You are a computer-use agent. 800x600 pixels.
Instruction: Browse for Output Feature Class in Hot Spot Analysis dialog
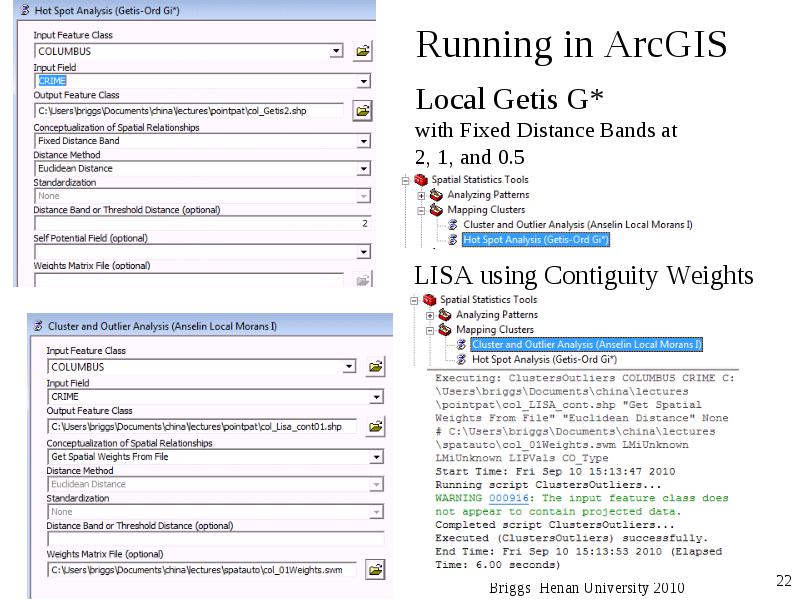click(363, 111)
